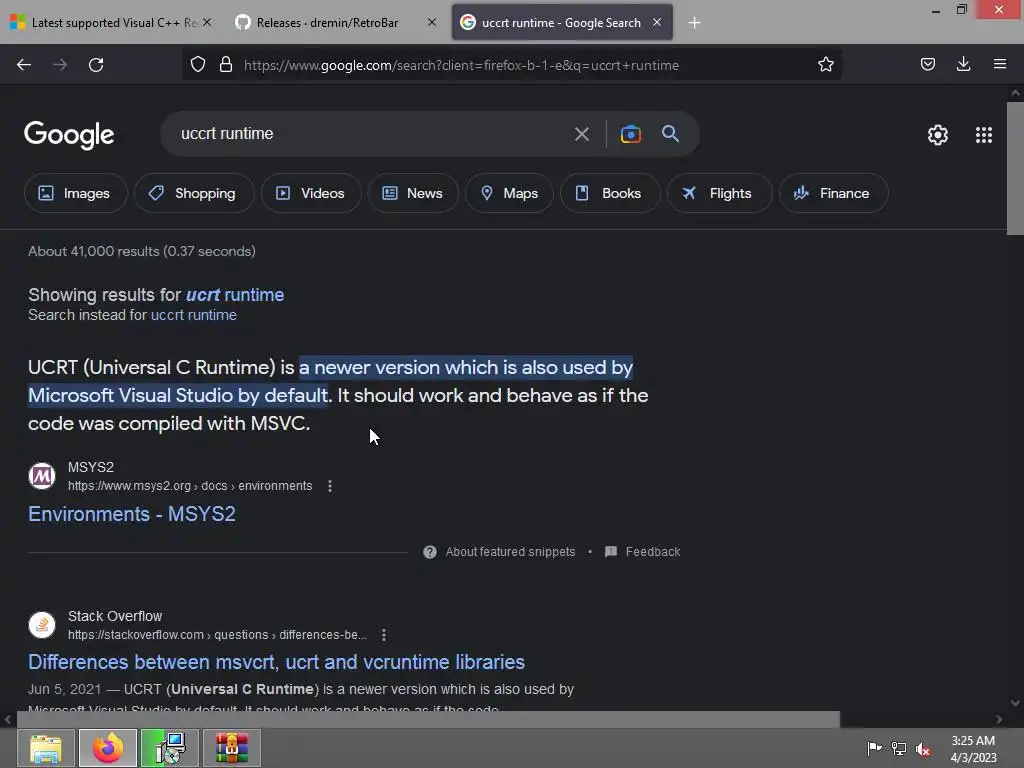Click the vertical scrollbar thumb
Viewport: 1024px width, 768px height.
click(x=1015, y=168)
